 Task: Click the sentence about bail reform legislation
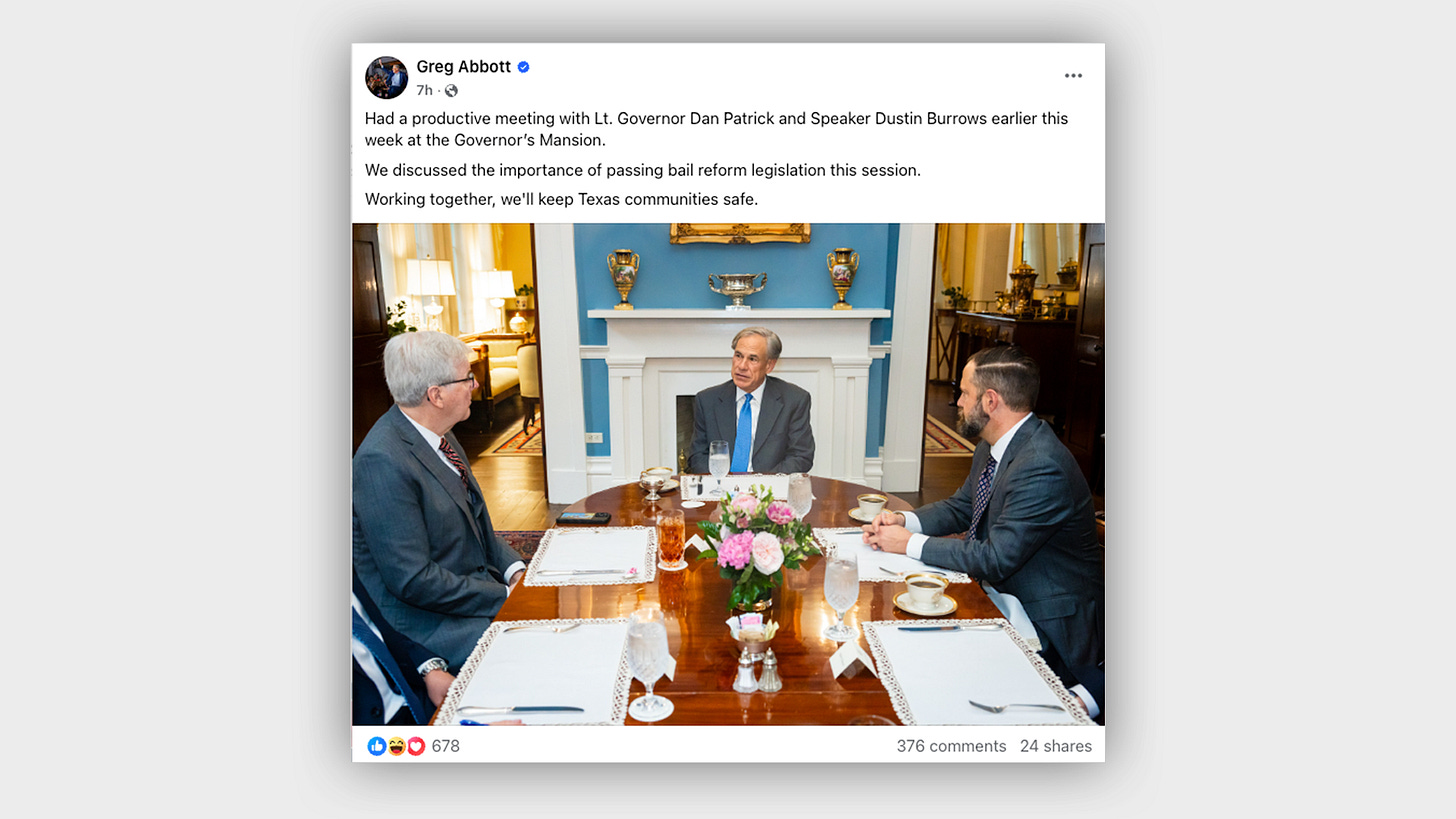click(x=642, y=170)
